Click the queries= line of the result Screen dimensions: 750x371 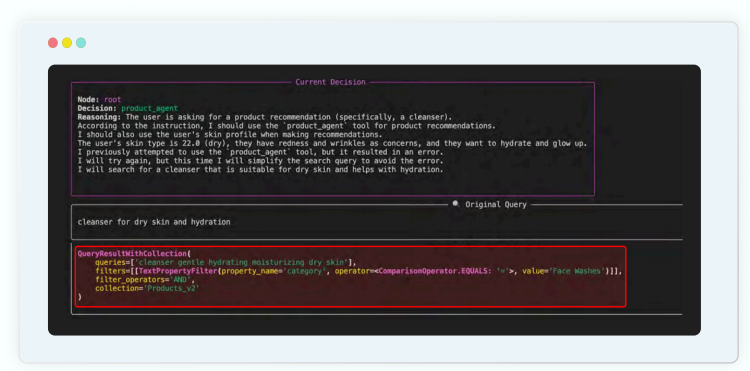coord(226,262)
